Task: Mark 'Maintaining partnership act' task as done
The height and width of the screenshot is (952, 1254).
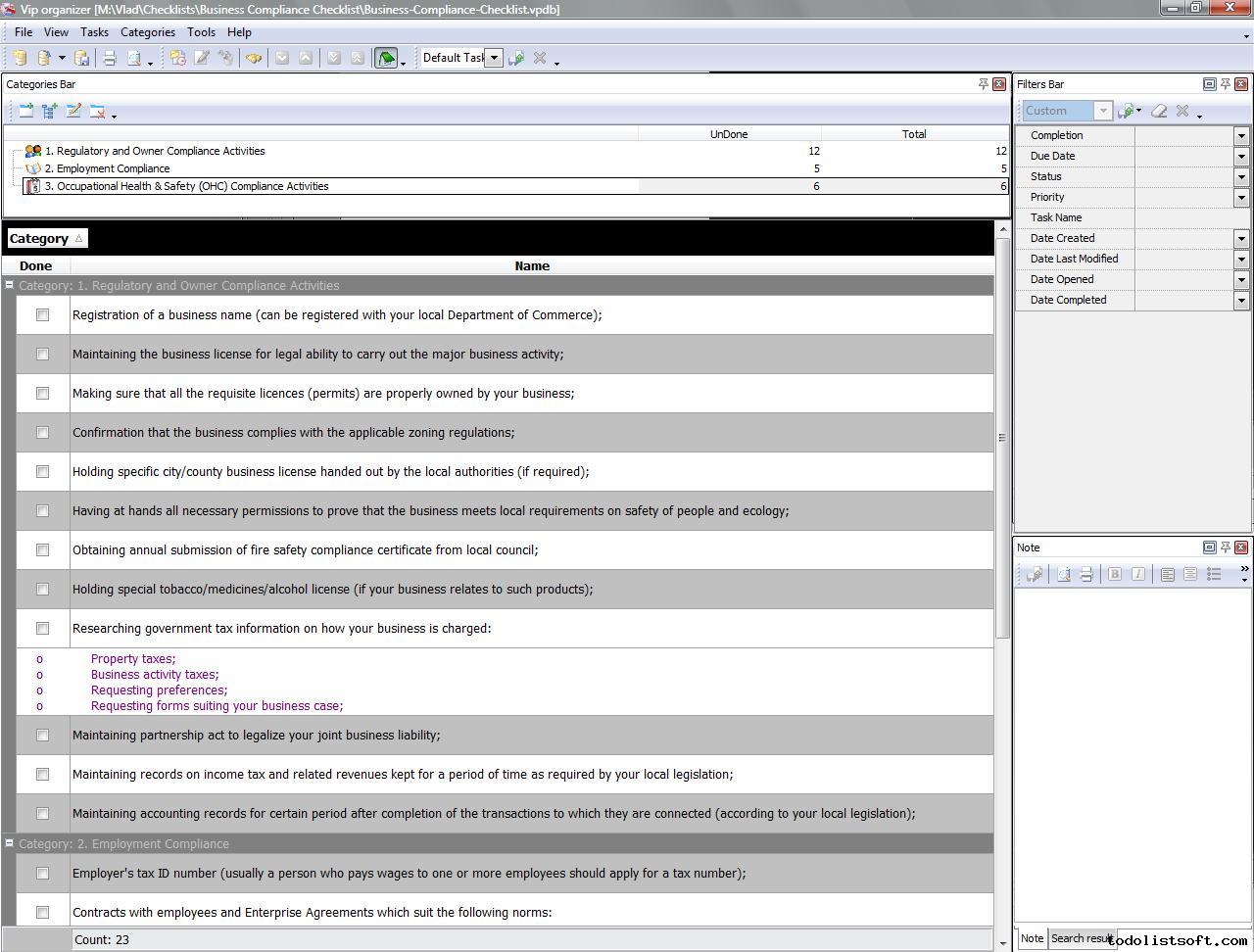Action: tap(42, 736)
